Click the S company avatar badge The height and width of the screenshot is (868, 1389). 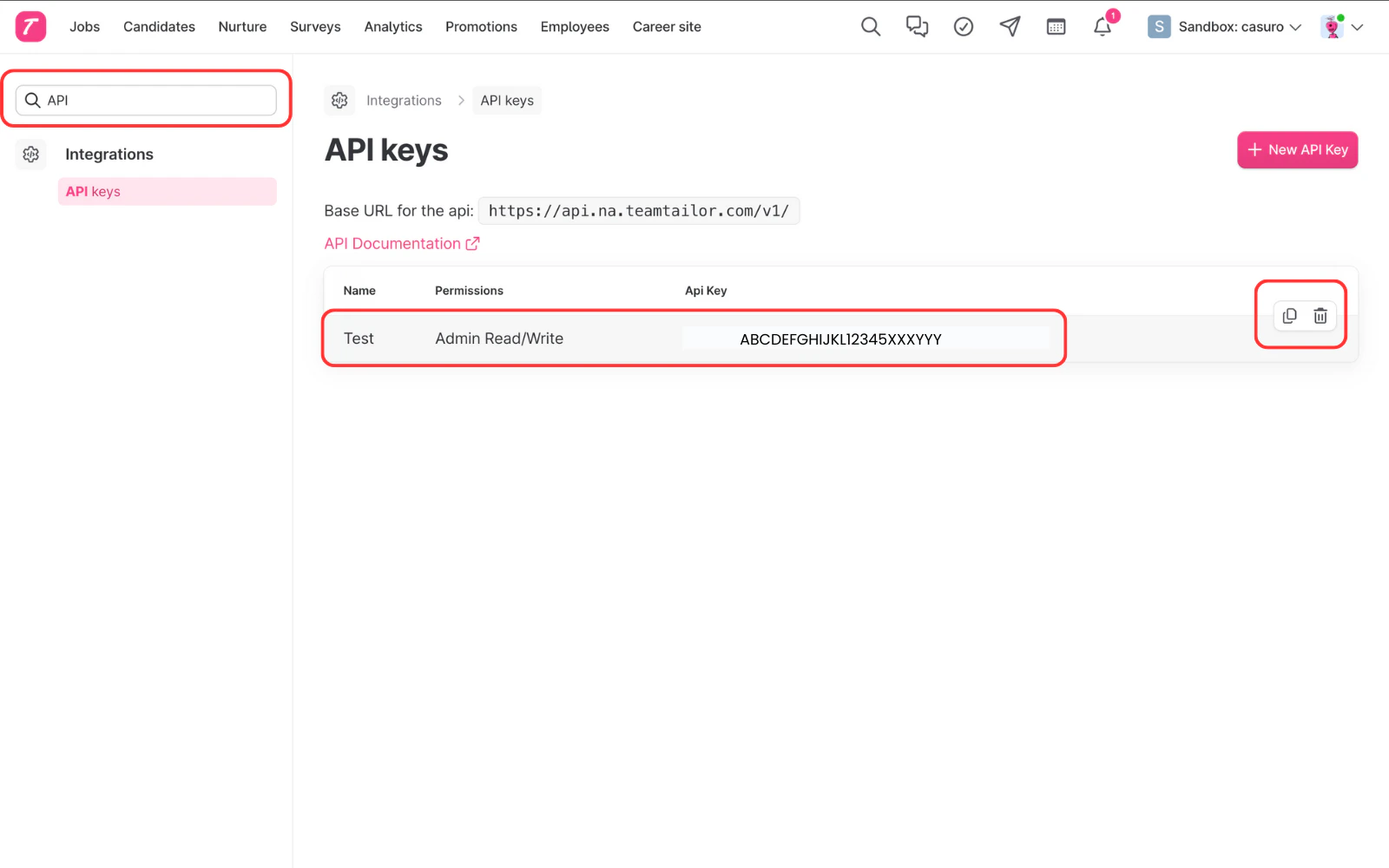coord(1159,27)
